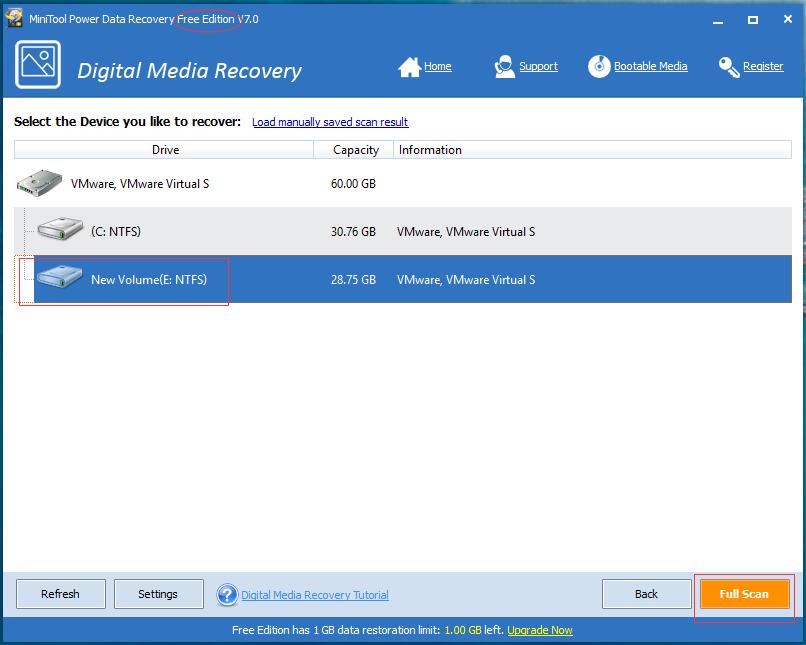Click the MiniTool app icon in title bar

coord(14,19)
